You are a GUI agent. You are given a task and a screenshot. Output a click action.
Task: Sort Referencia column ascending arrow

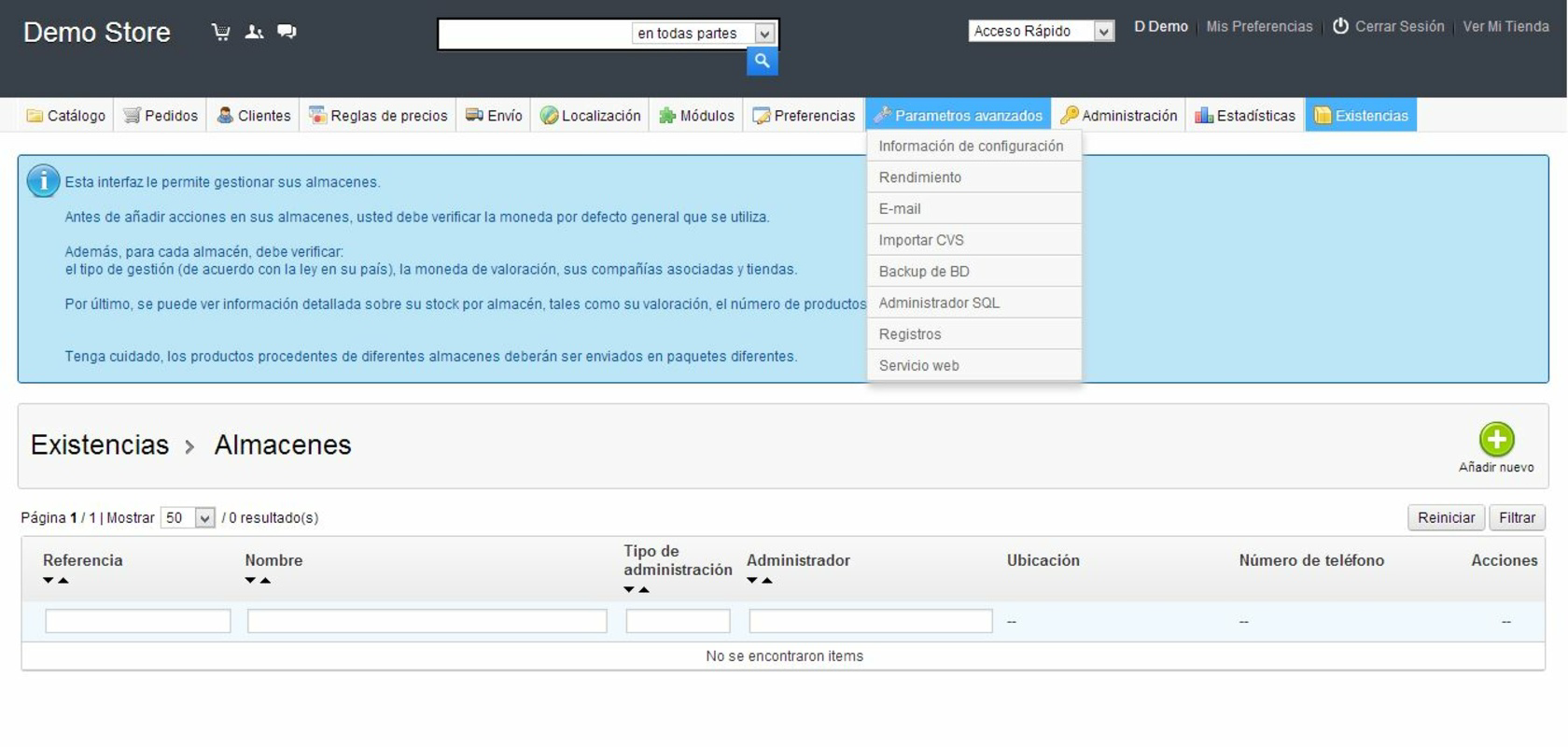click(x=63, y=581)
